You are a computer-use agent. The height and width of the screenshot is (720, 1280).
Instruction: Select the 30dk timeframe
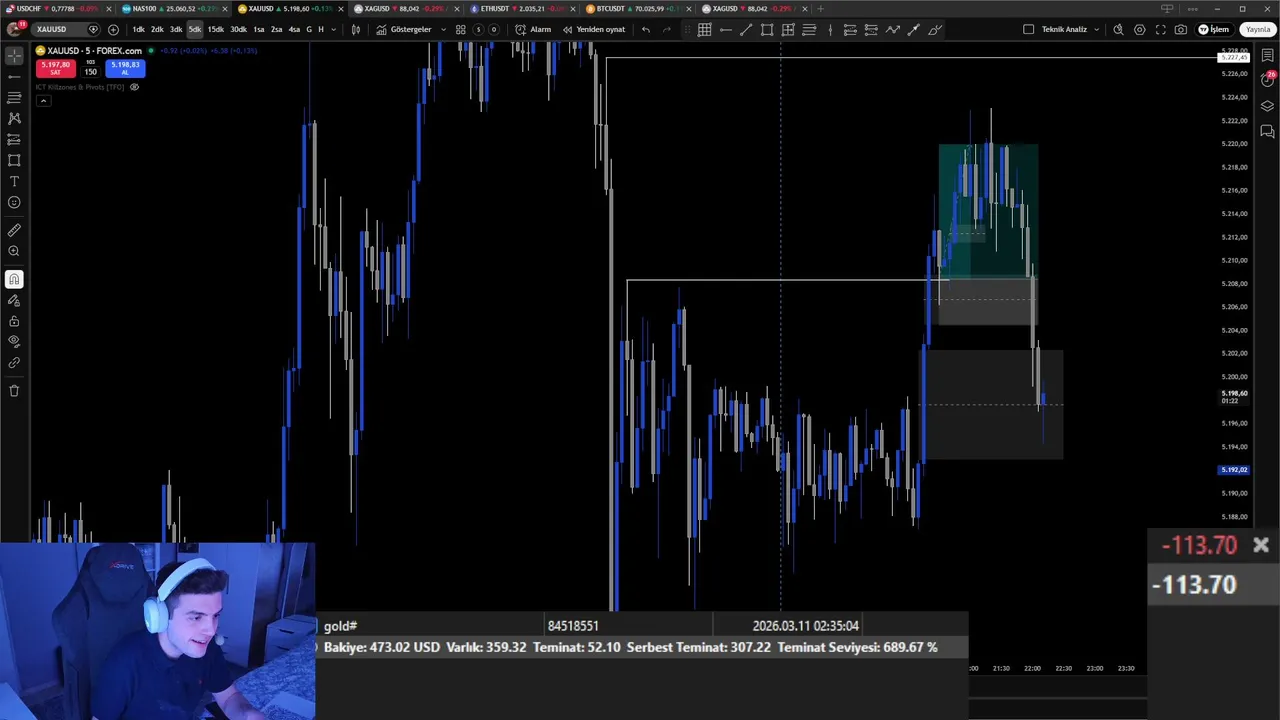click(x=238, y=29)
